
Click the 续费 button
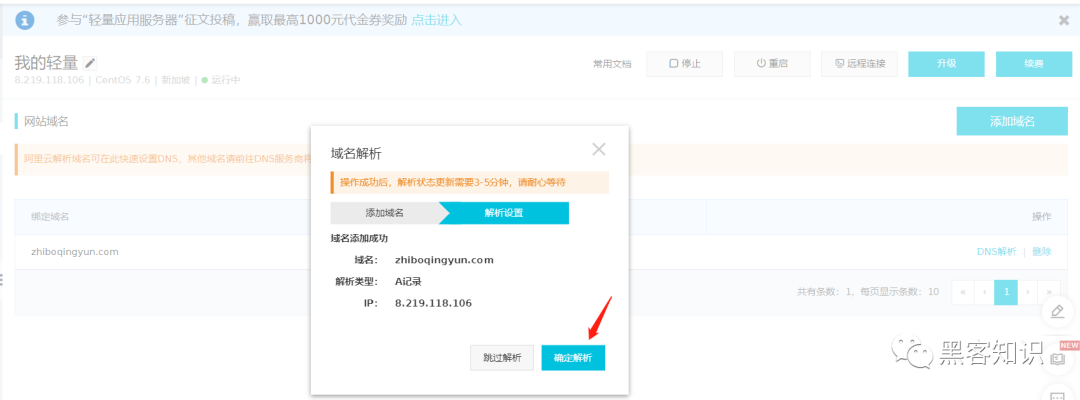(x=1034, y=63)
